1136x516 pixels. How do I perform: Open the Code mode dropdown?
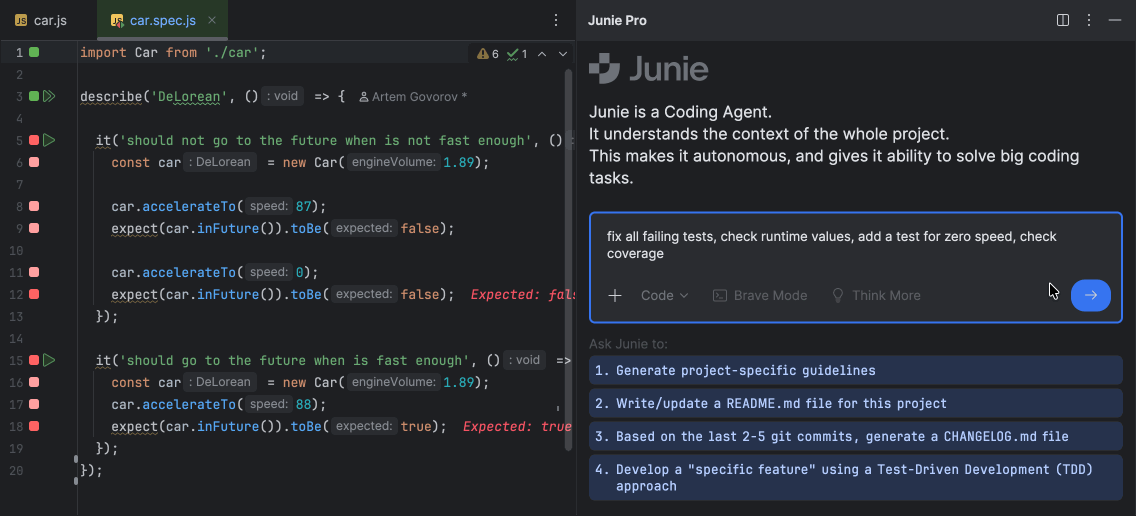(x=664, y=295)
